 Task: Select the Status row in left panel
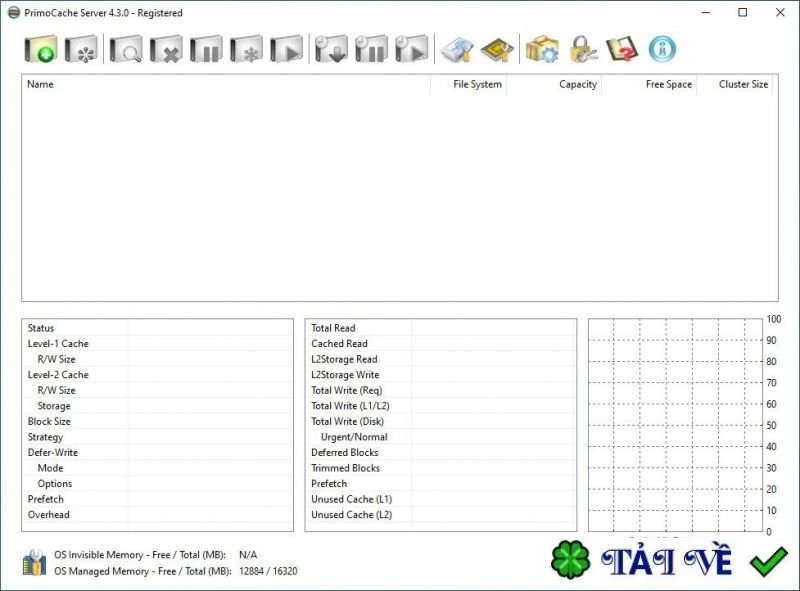point(158,328)
